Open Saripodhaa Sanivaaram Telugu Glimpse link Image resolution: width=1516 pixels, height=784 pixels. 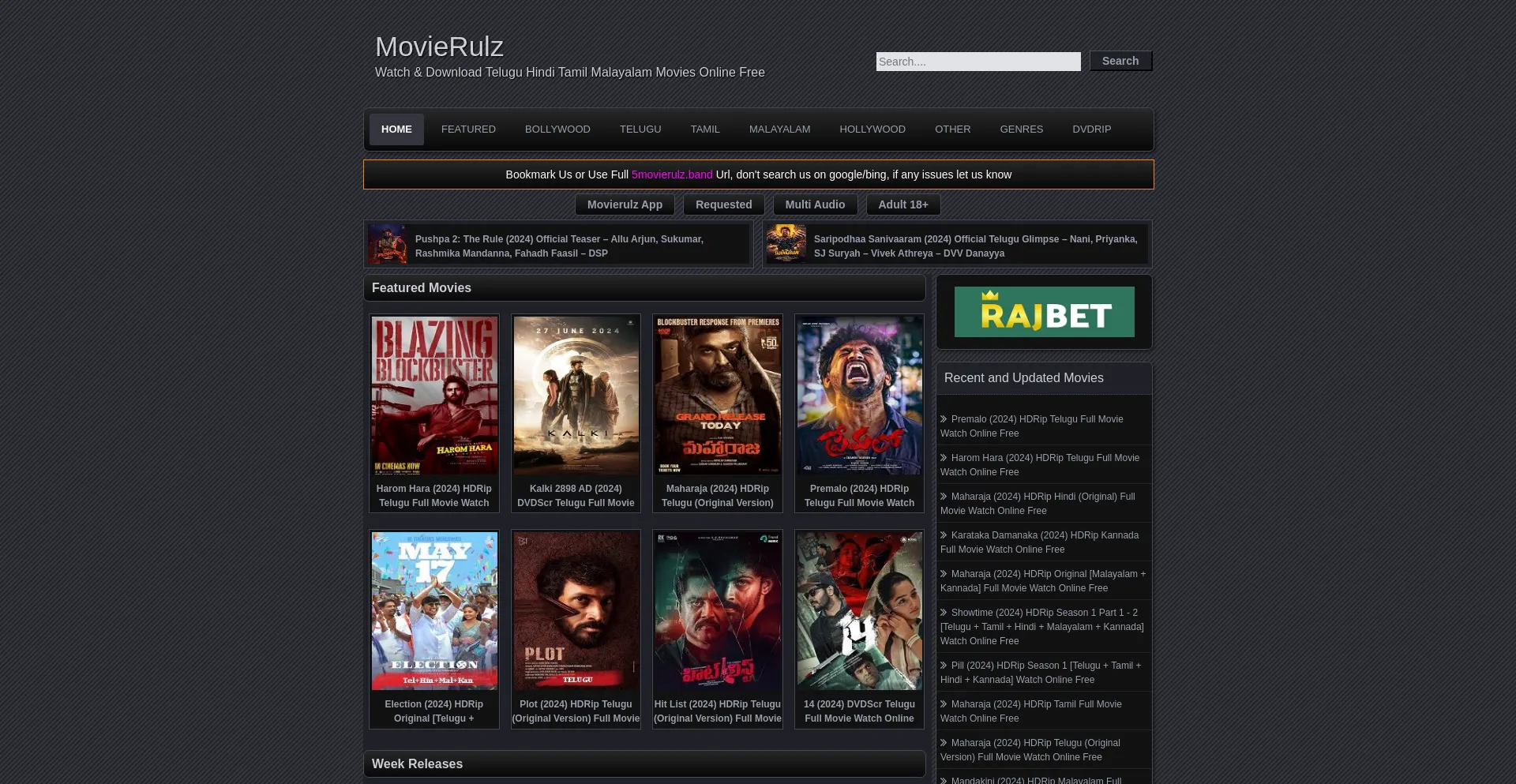pos(975,246)
